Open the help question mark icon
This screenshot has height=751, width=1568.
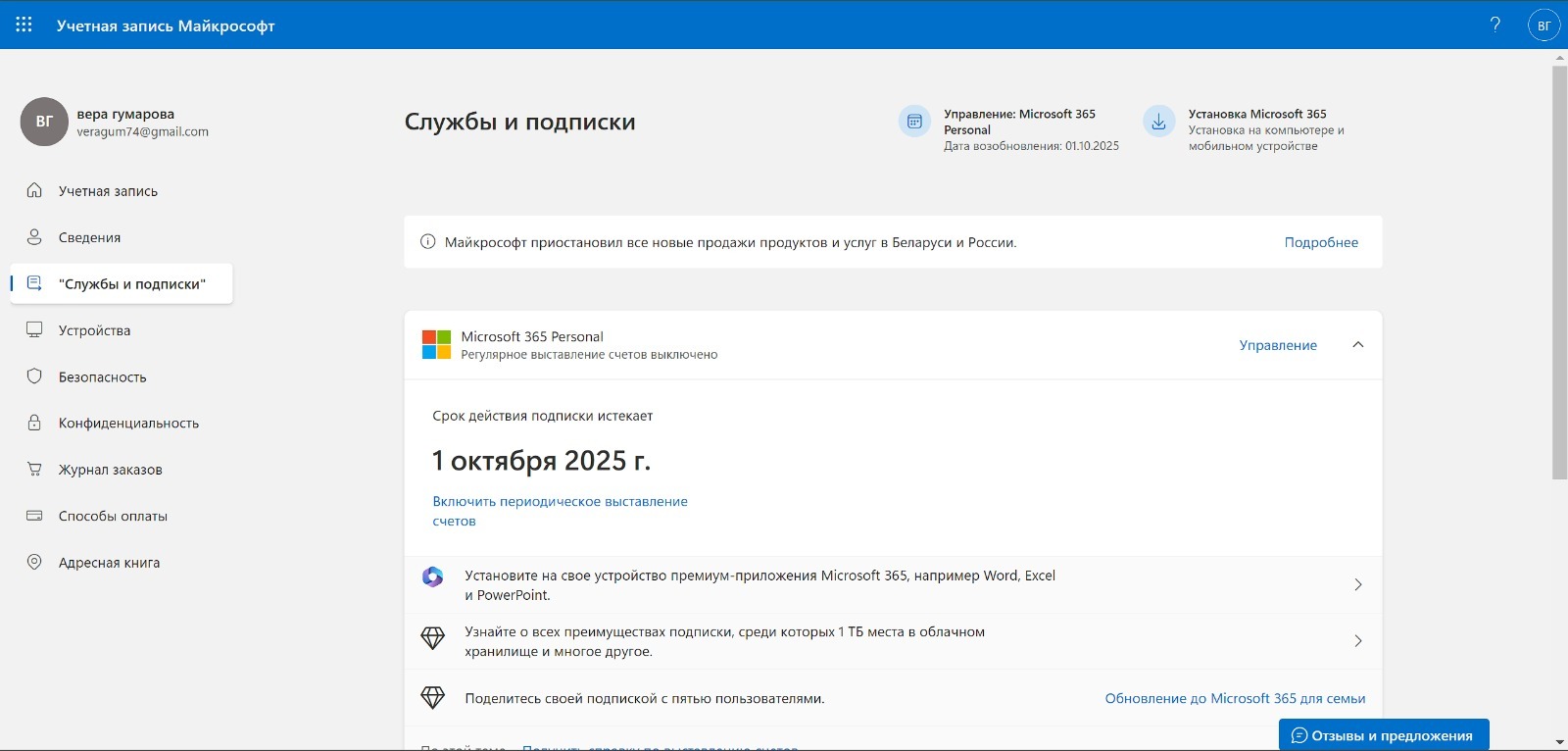pyautogui.click(x=1495, y=25)
